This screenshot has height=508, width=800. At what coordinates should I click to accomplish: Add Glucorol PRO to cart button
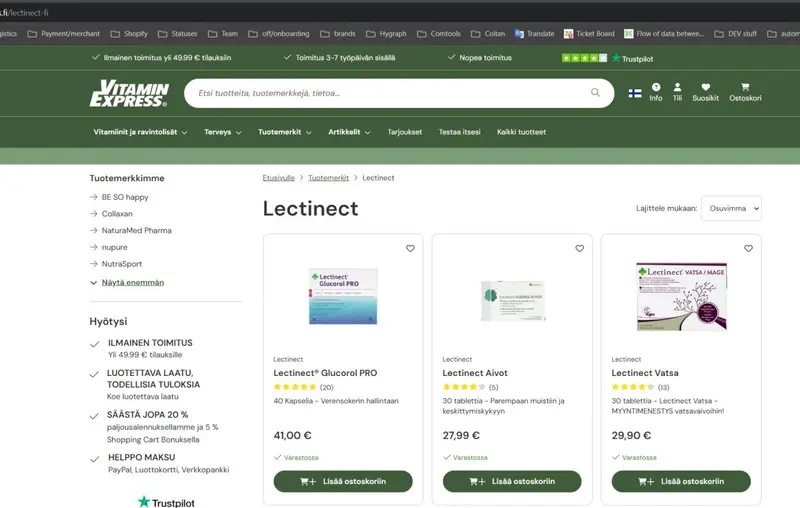[x=343, y=481]
